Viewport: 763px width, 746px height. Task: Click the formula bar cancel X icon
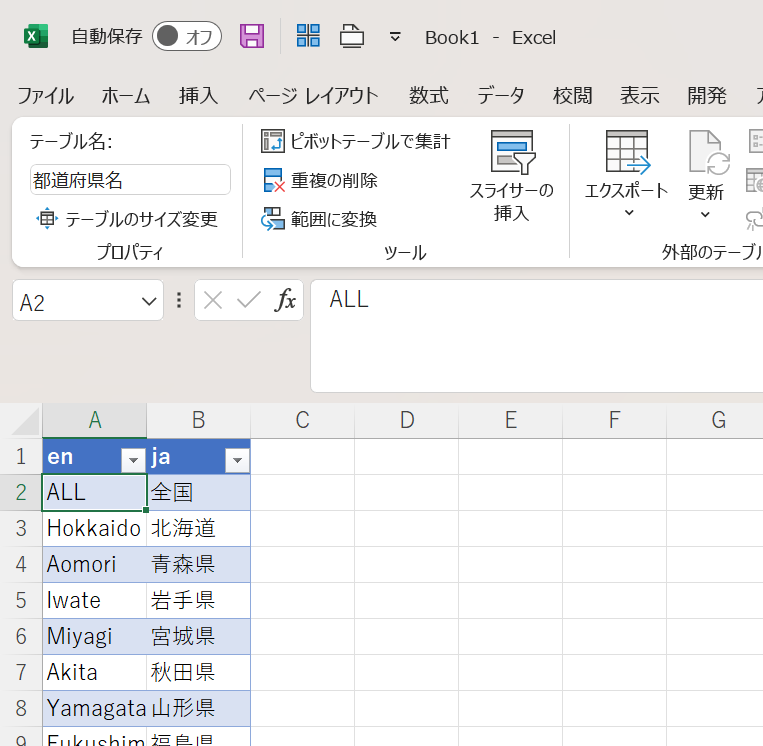click(x=213, y=300)
